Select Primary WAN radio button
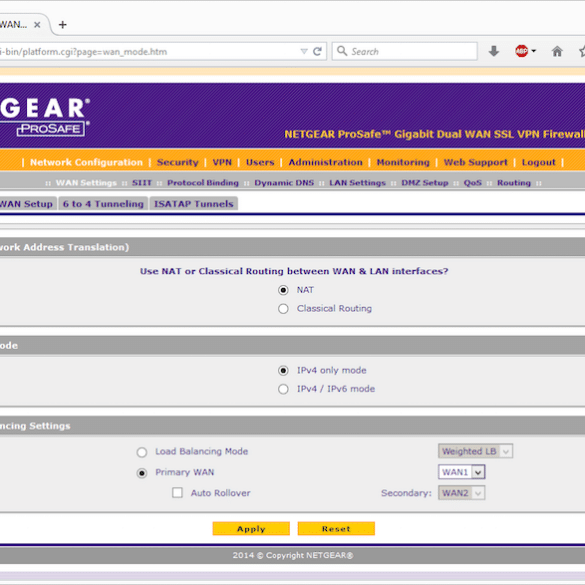 pyautogui.click(x=142, y=473)
